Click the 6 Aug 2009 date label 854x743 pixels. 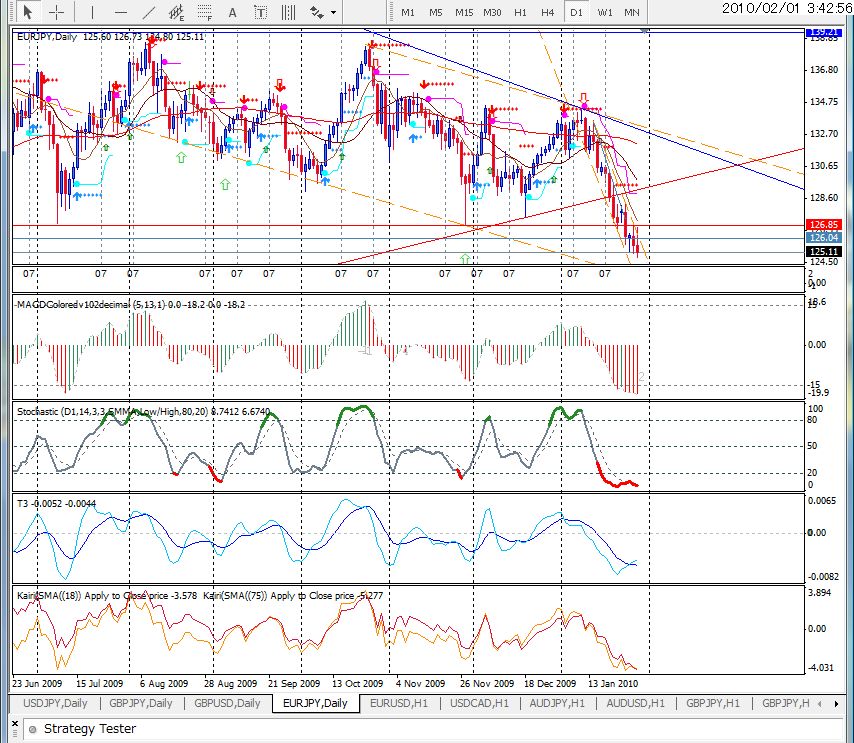(164, 683)
